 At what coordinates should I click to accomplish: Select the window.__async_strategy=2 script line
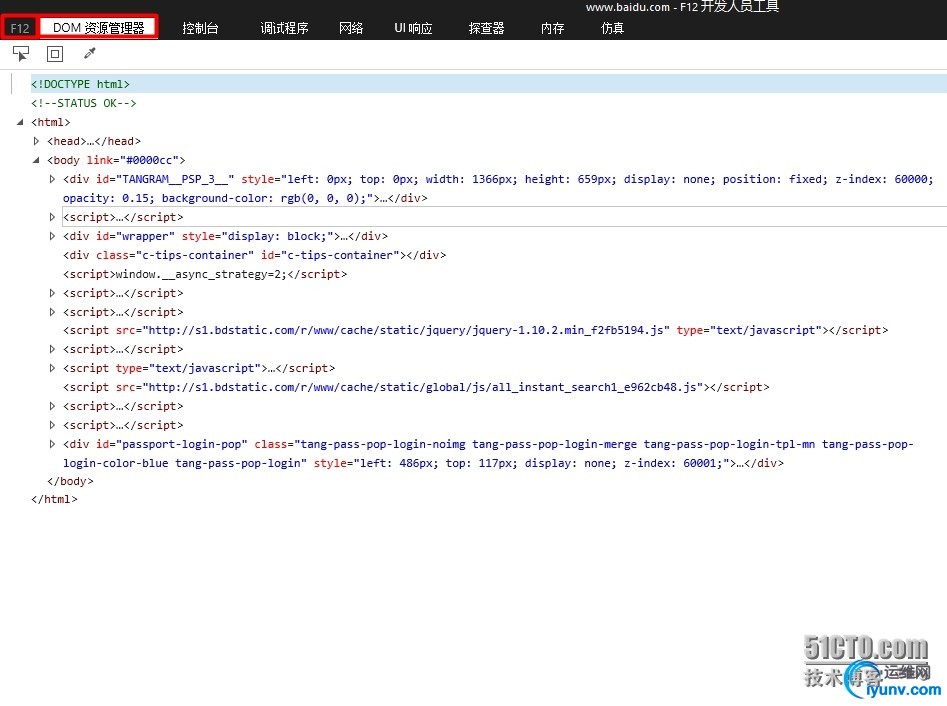point(205,274)
